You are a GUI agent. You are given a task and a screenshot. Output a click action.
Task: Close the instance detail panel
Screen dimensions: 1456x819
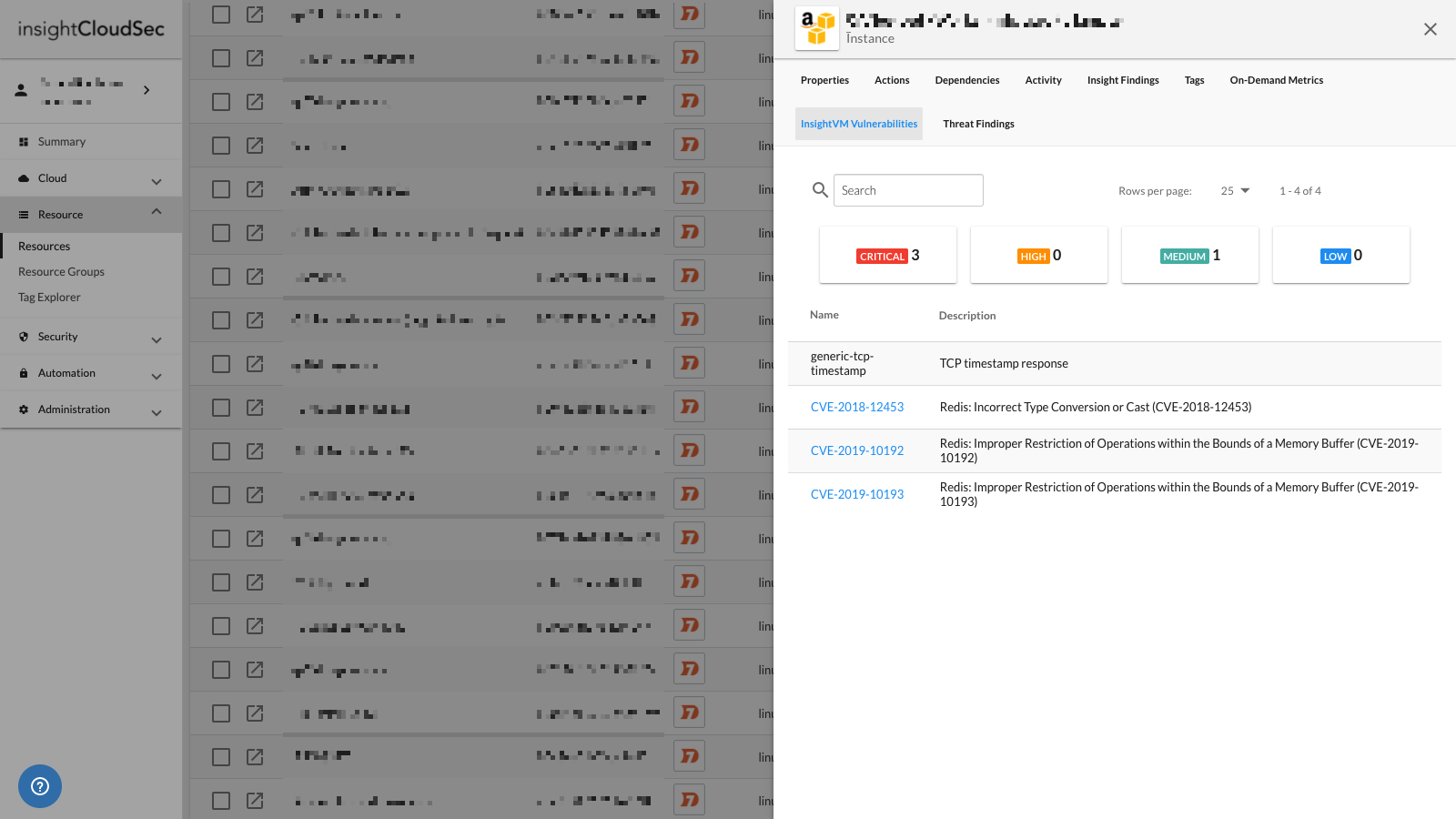coord(1431,29)
